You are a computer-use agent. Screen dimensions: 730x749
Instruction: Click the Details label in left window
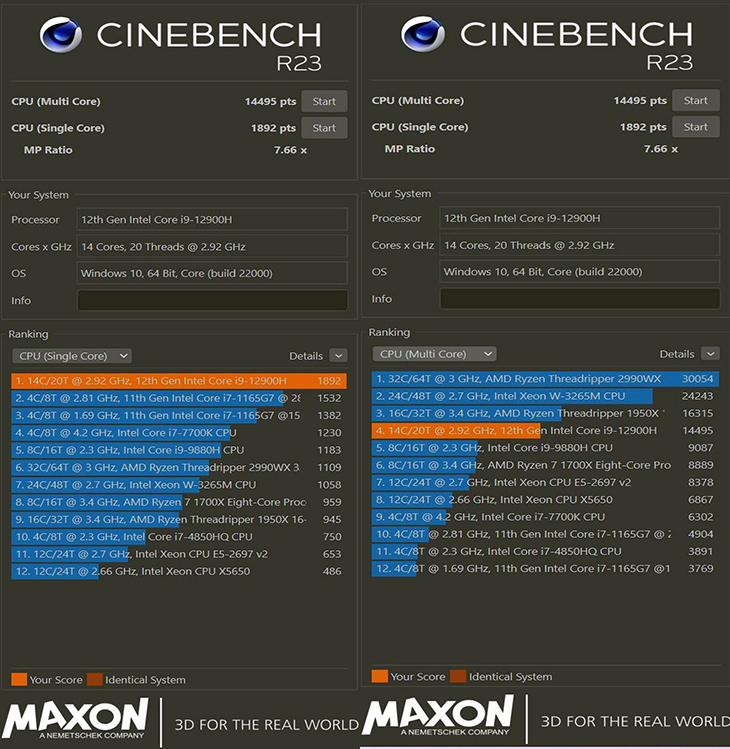(x=306, y=356)
